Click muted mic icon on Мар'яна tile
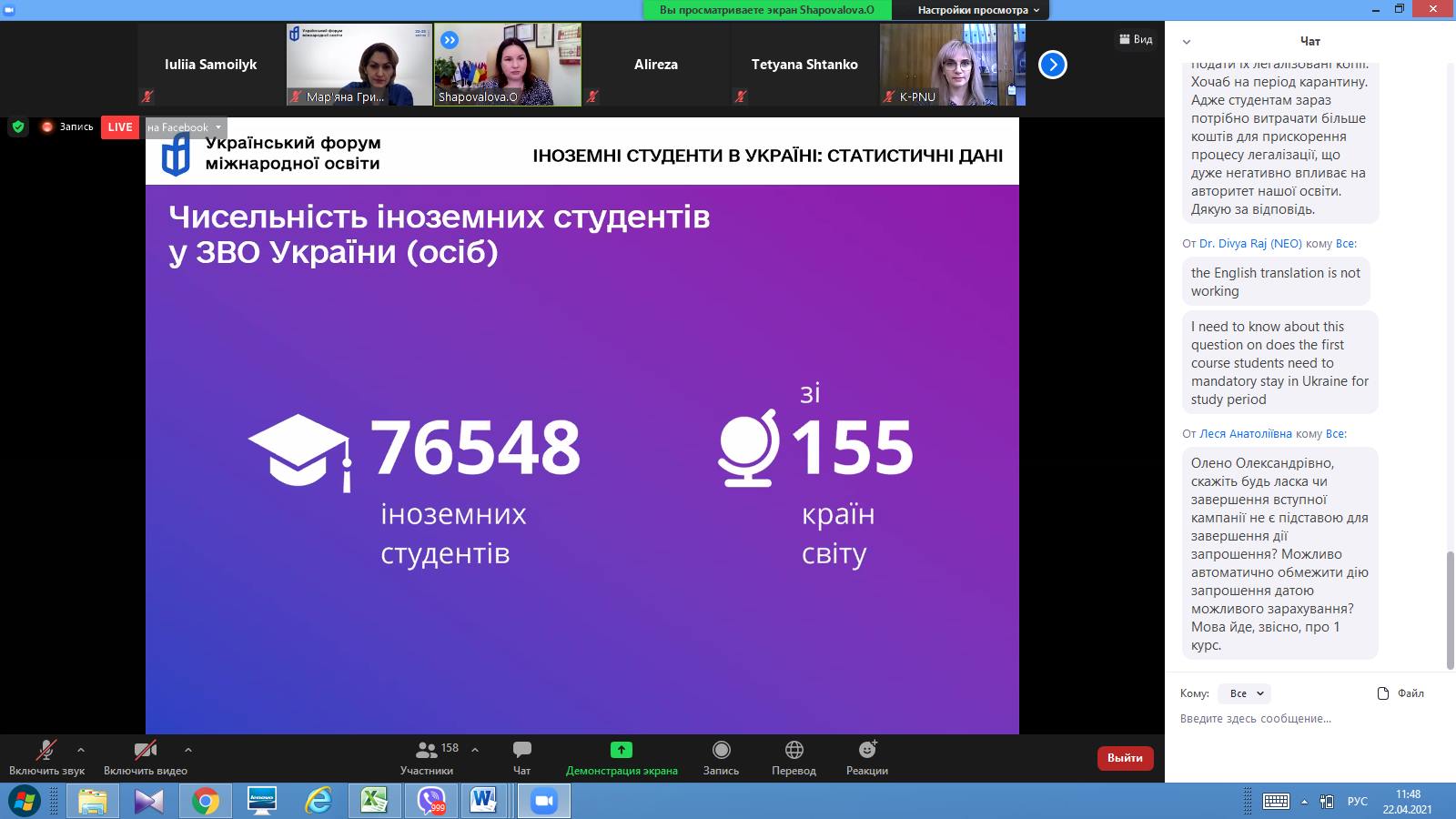This screenshot has height=819, width=1456. [296, 96]
